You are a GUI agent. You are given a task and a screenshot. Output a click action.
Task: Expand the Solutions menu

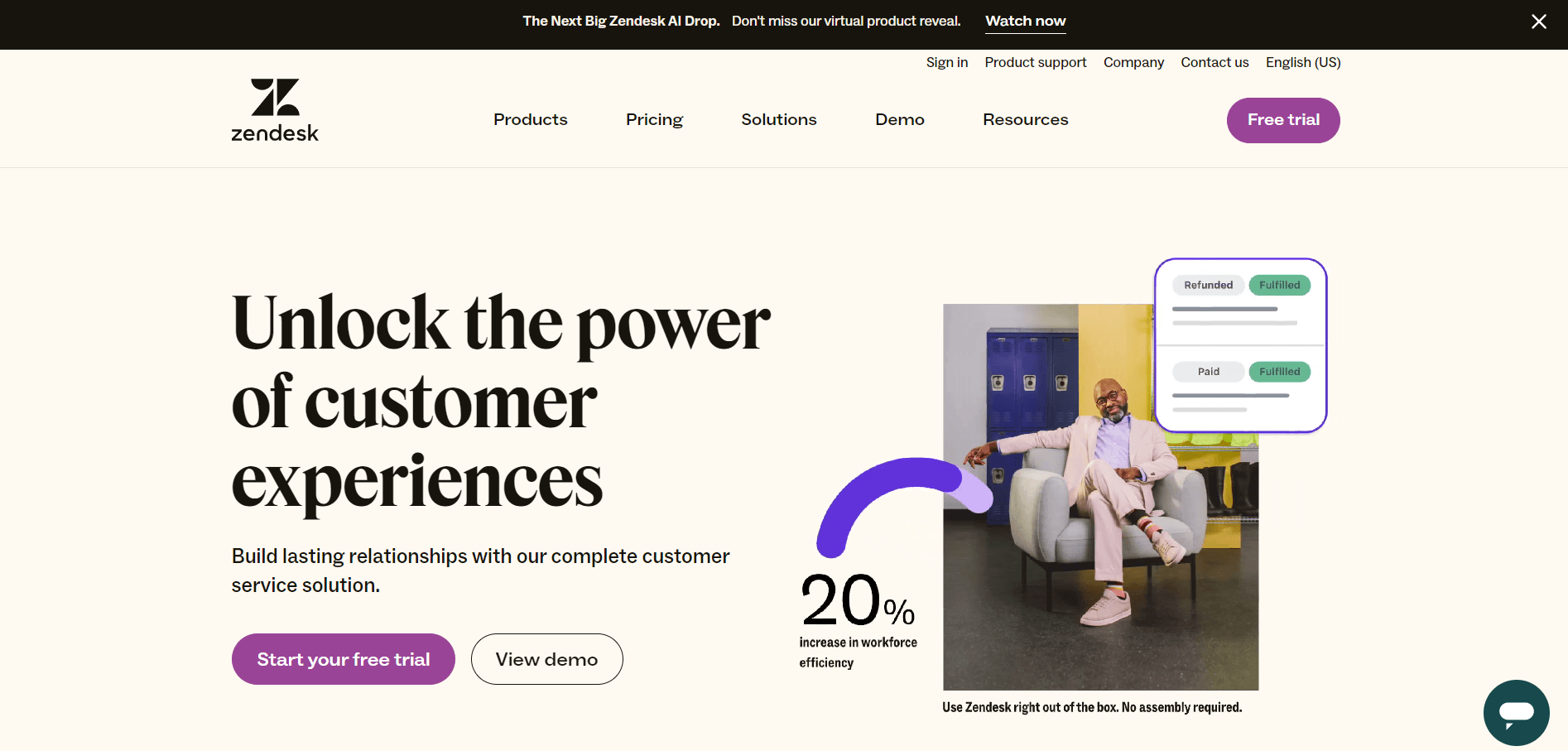pos(778,120)
